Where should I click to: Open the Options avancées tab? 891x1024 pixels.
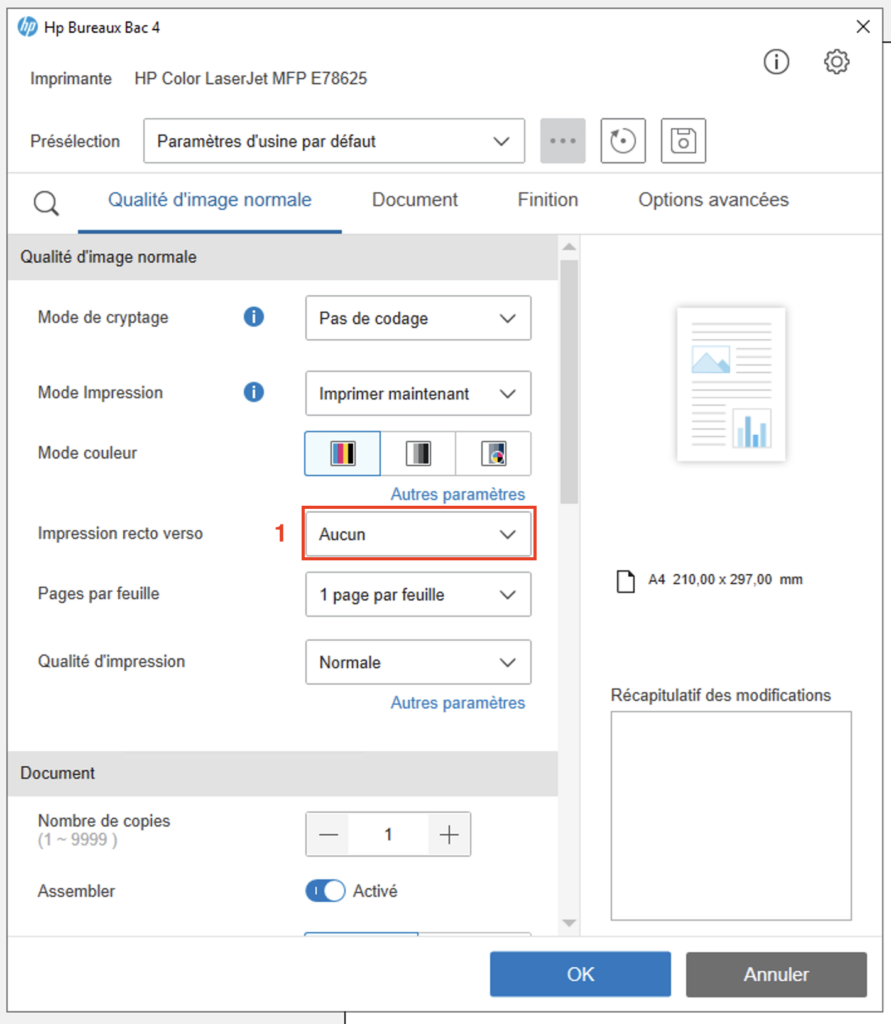click(x=713, y=200)
